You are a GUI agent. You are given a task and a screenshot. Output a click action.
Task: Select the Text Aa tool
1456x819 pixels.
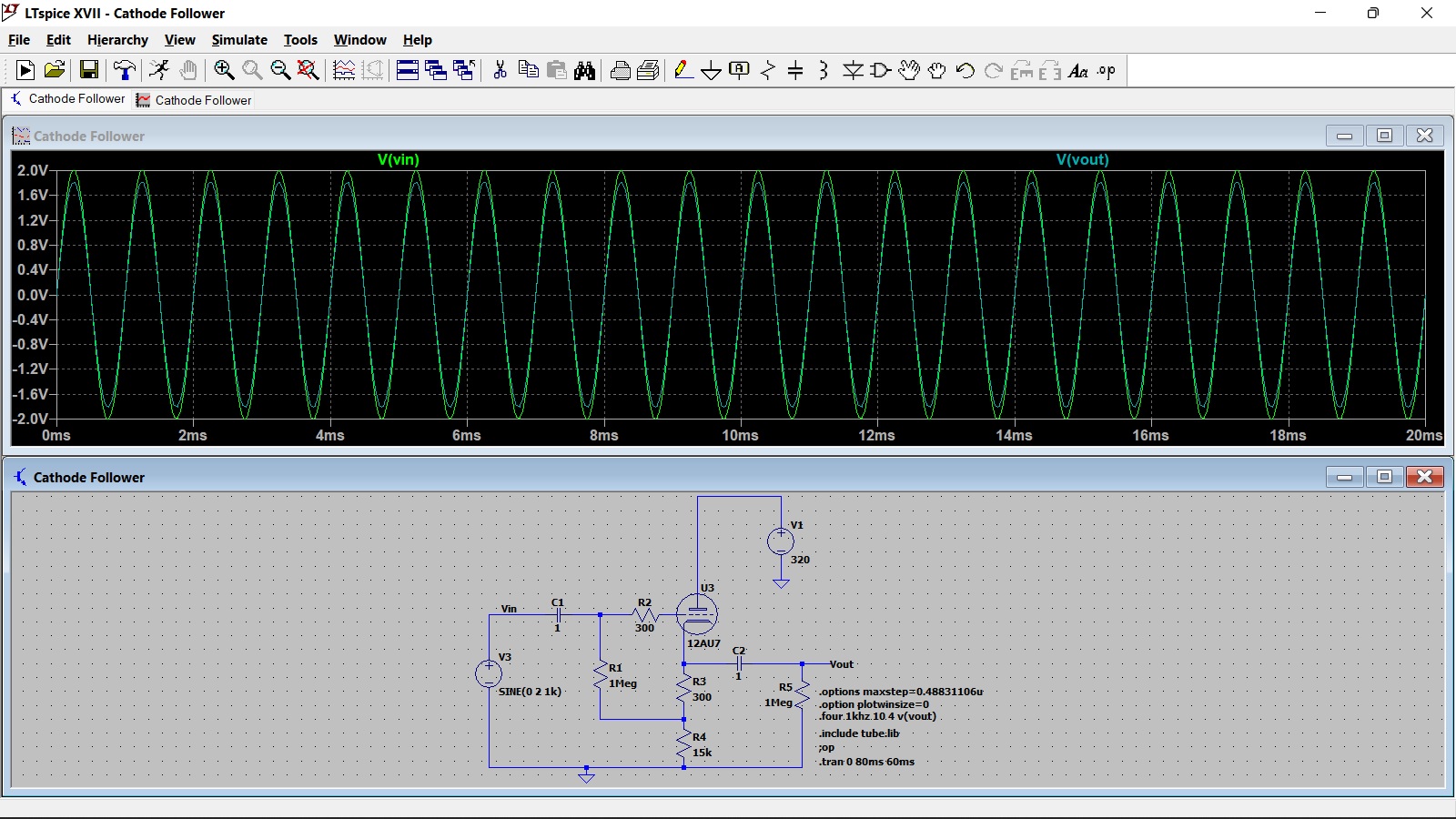coord(1078,70)
